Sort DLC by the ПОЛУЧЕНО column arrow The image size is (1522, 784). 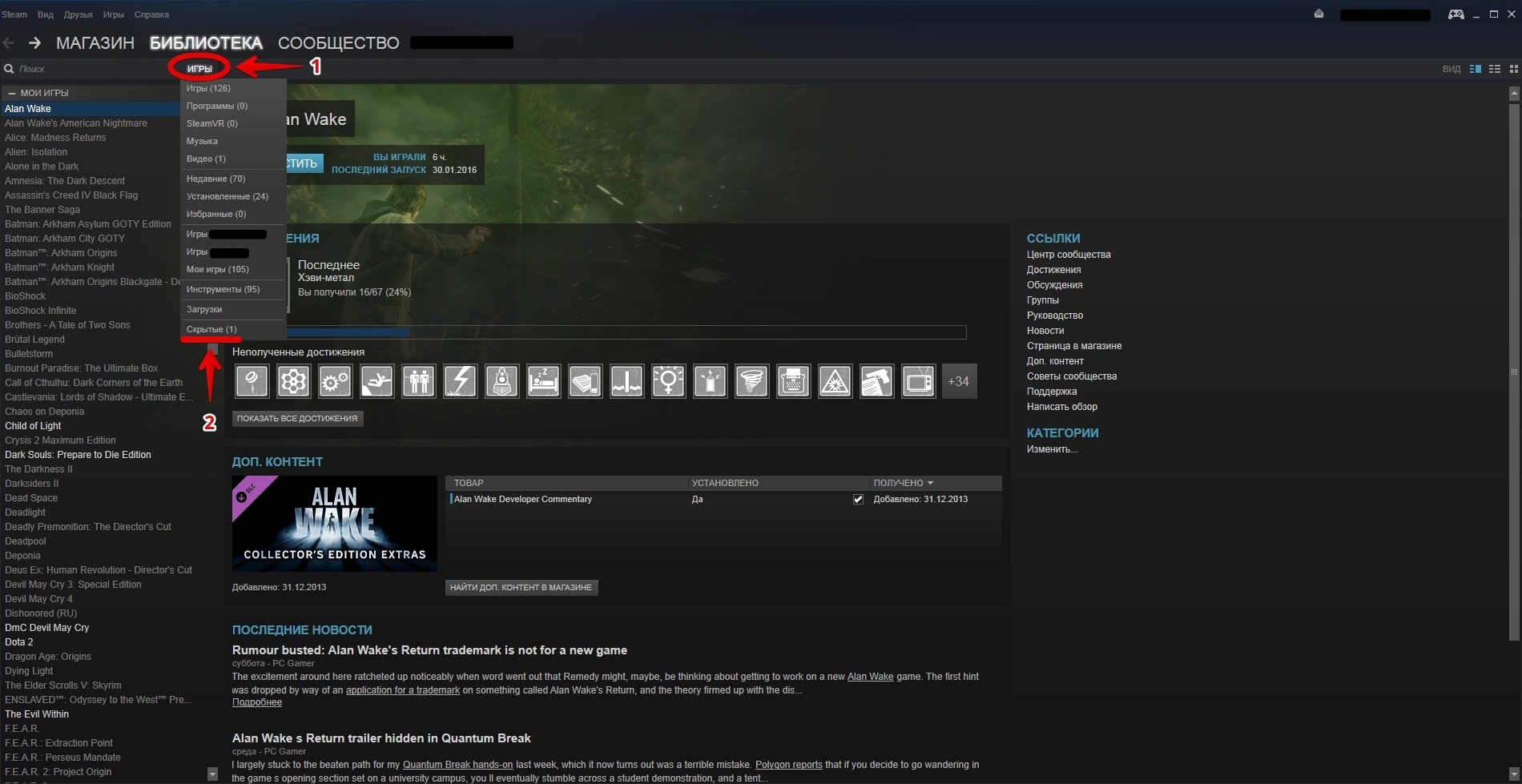930,483
